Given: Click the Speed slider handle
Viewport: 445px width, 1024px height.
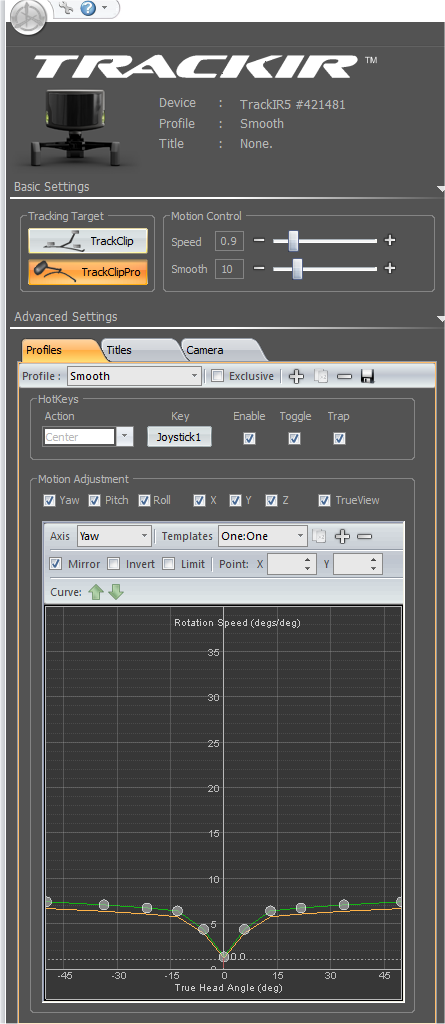Looking at the screenshot, I should 293,241.
